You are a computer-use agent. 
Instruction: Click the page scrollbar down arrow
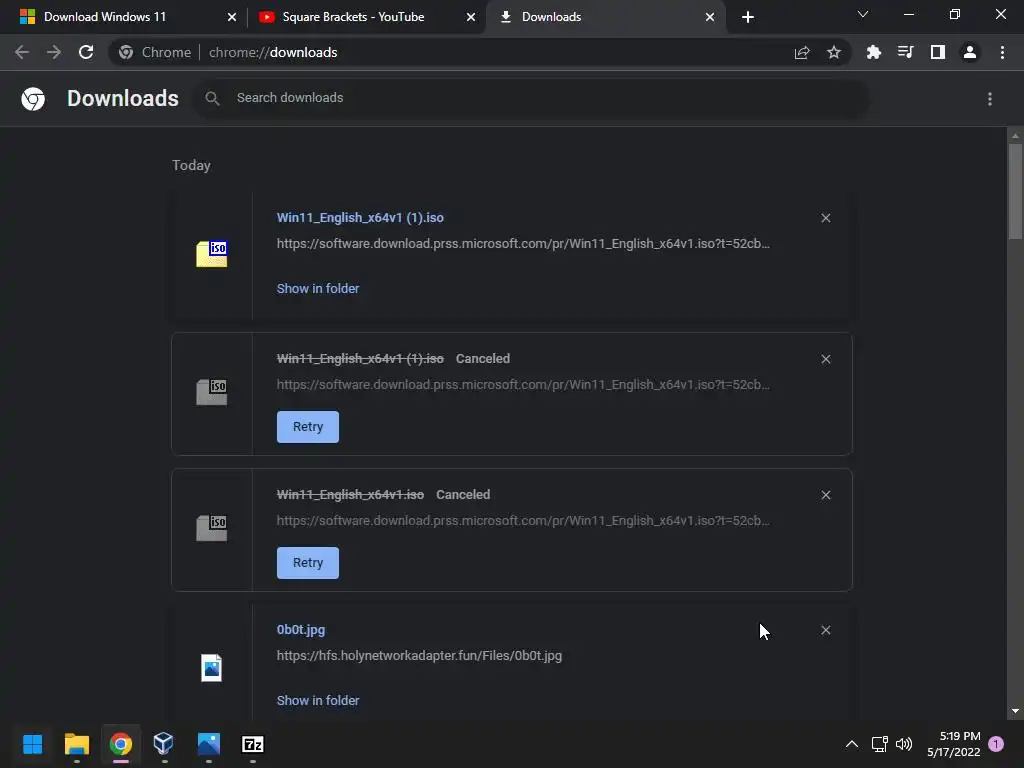pyautogui.click(x=1015, y=712)
